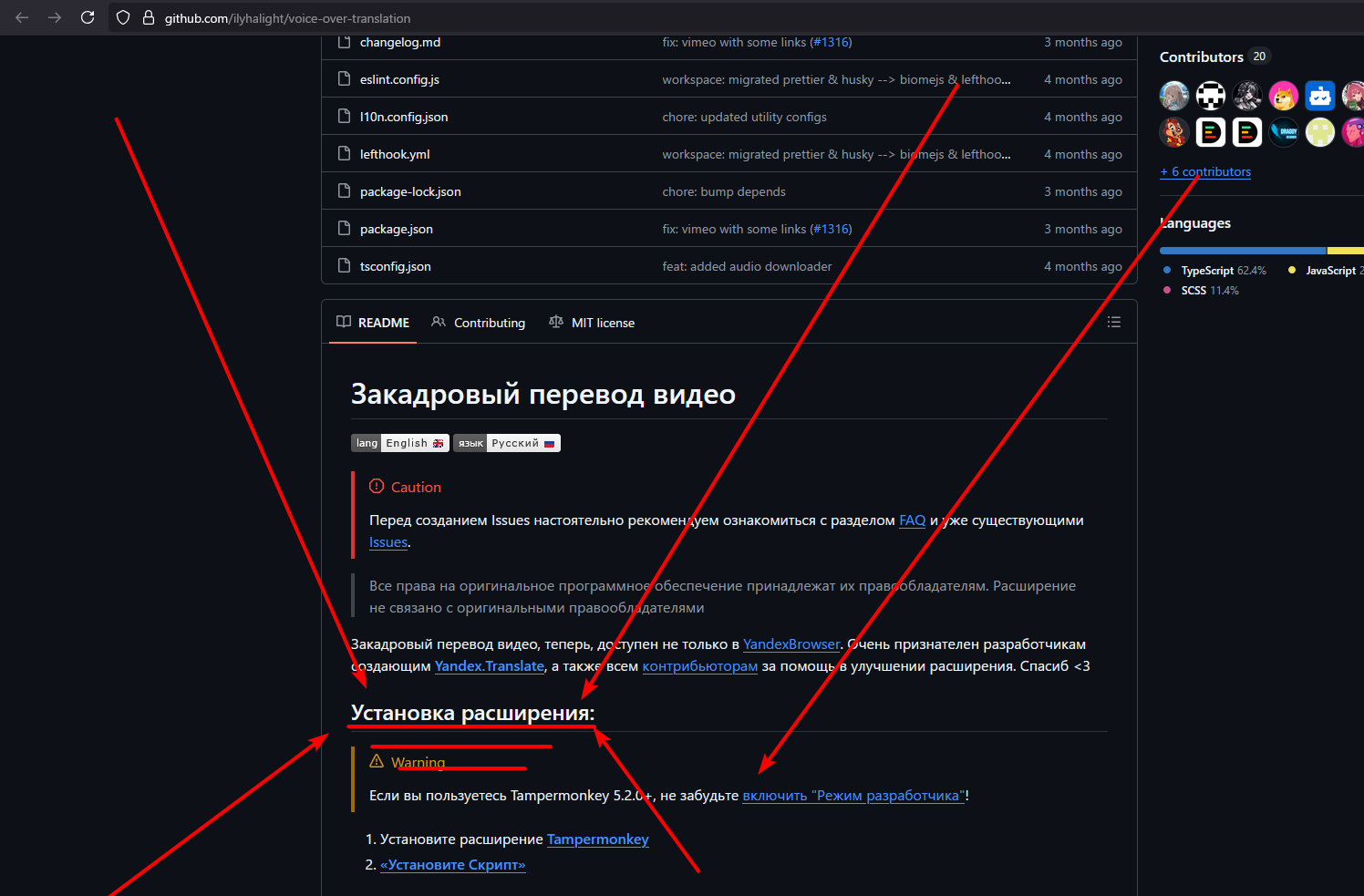
Task: Open the lefthook.yml row's commit message
Action: 836,154
